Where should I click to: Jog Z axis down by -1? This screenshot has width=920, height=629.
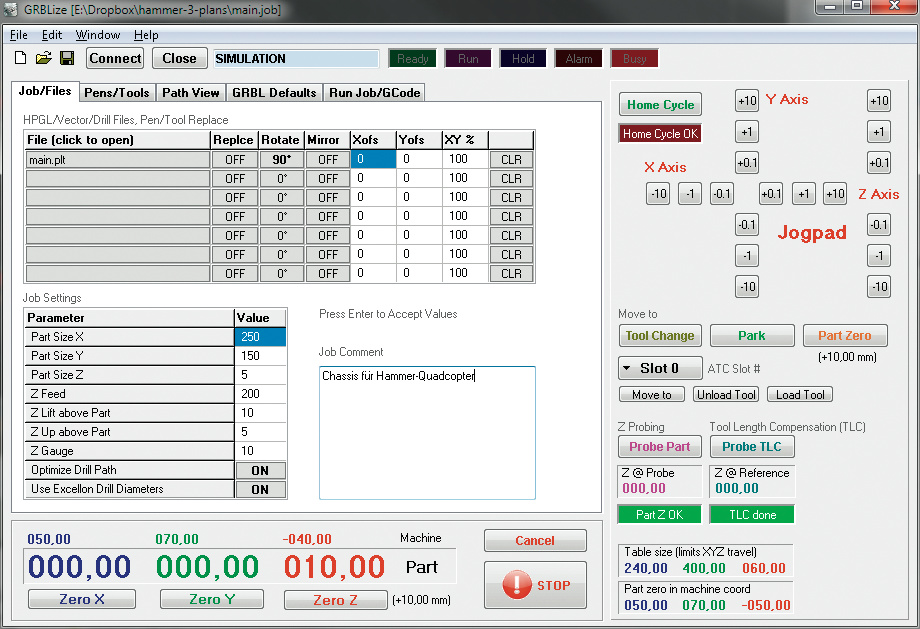tap(878, 256)
